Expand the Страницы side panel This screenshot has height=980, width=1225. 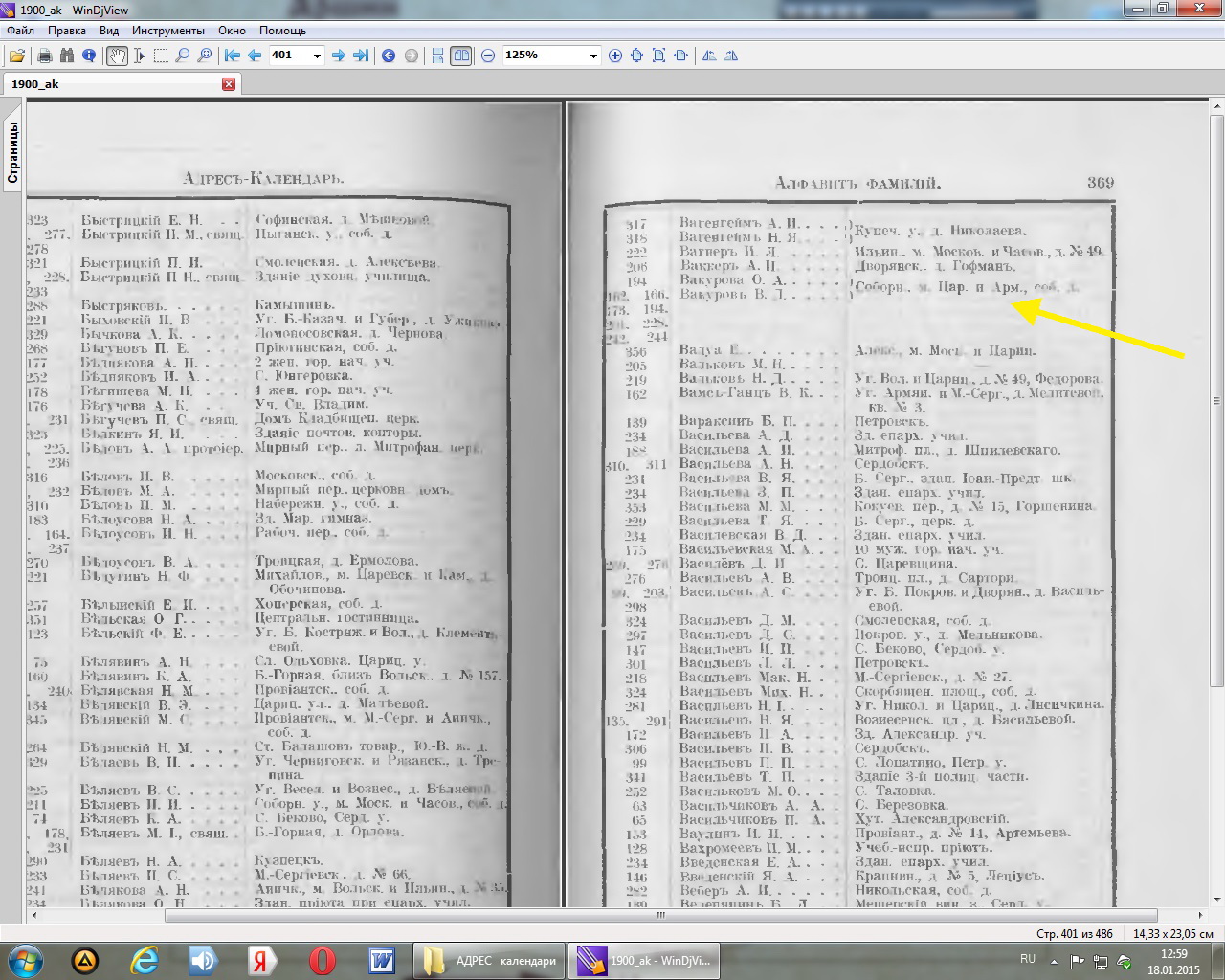click(12, 151)
